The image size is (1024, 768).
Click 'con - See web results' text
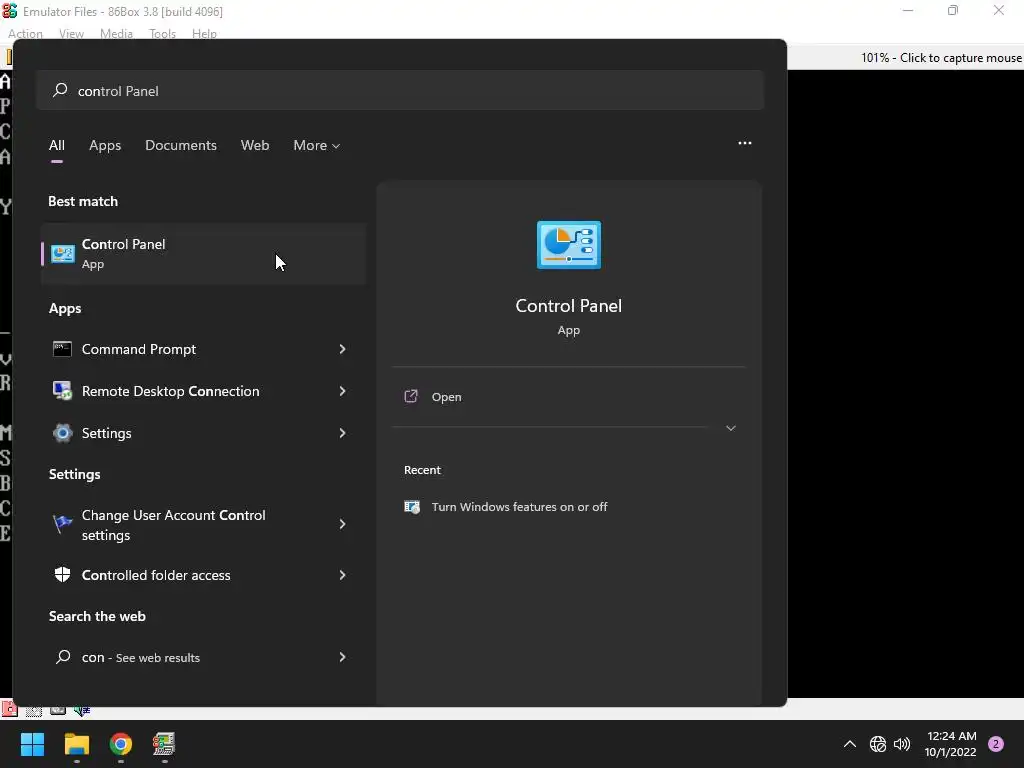click(140, 658)
